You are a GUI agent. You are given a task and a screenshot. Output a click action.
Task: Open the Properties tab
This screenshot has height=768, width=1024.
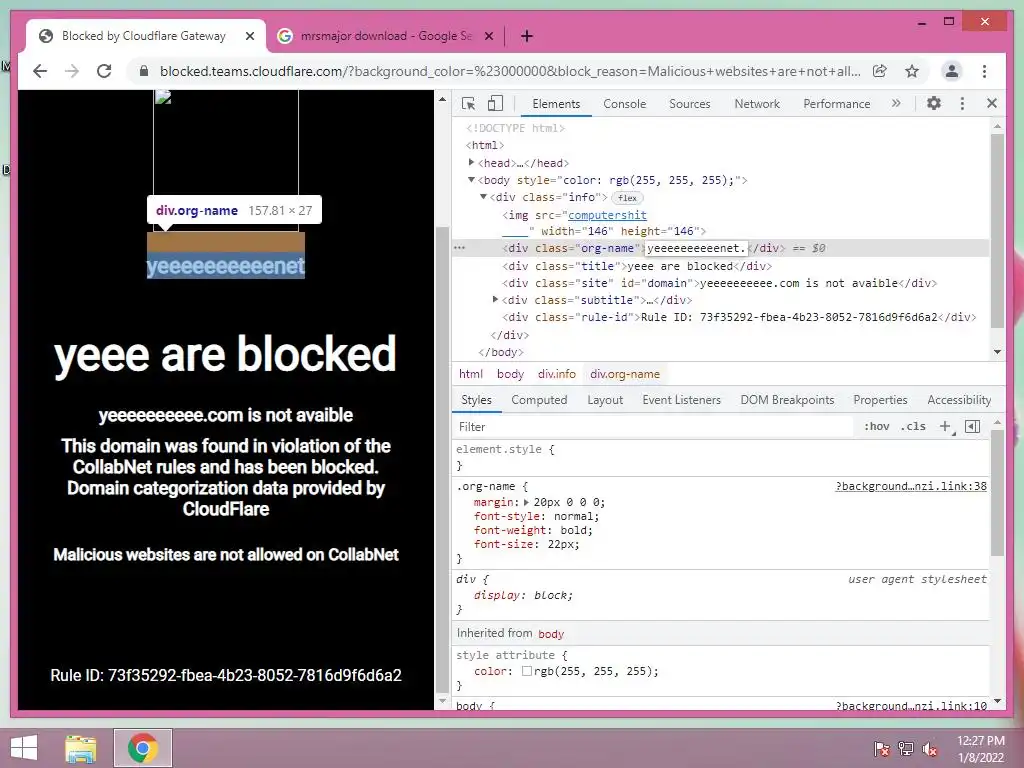880,400
